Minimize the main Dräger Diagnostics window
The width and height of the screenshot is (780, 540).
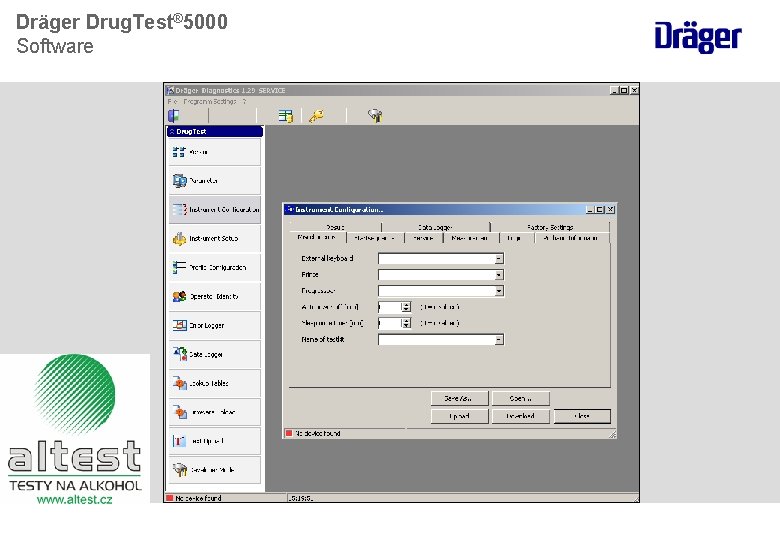click(x=614, y=90)
